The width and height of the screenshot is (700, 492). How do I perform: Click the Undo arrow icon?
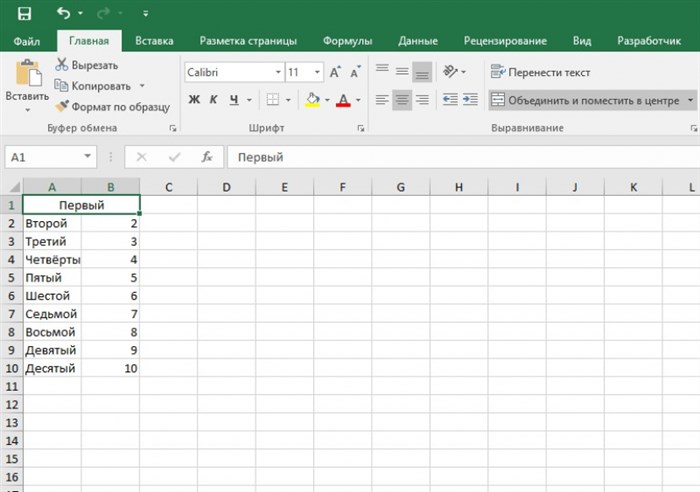63,13
